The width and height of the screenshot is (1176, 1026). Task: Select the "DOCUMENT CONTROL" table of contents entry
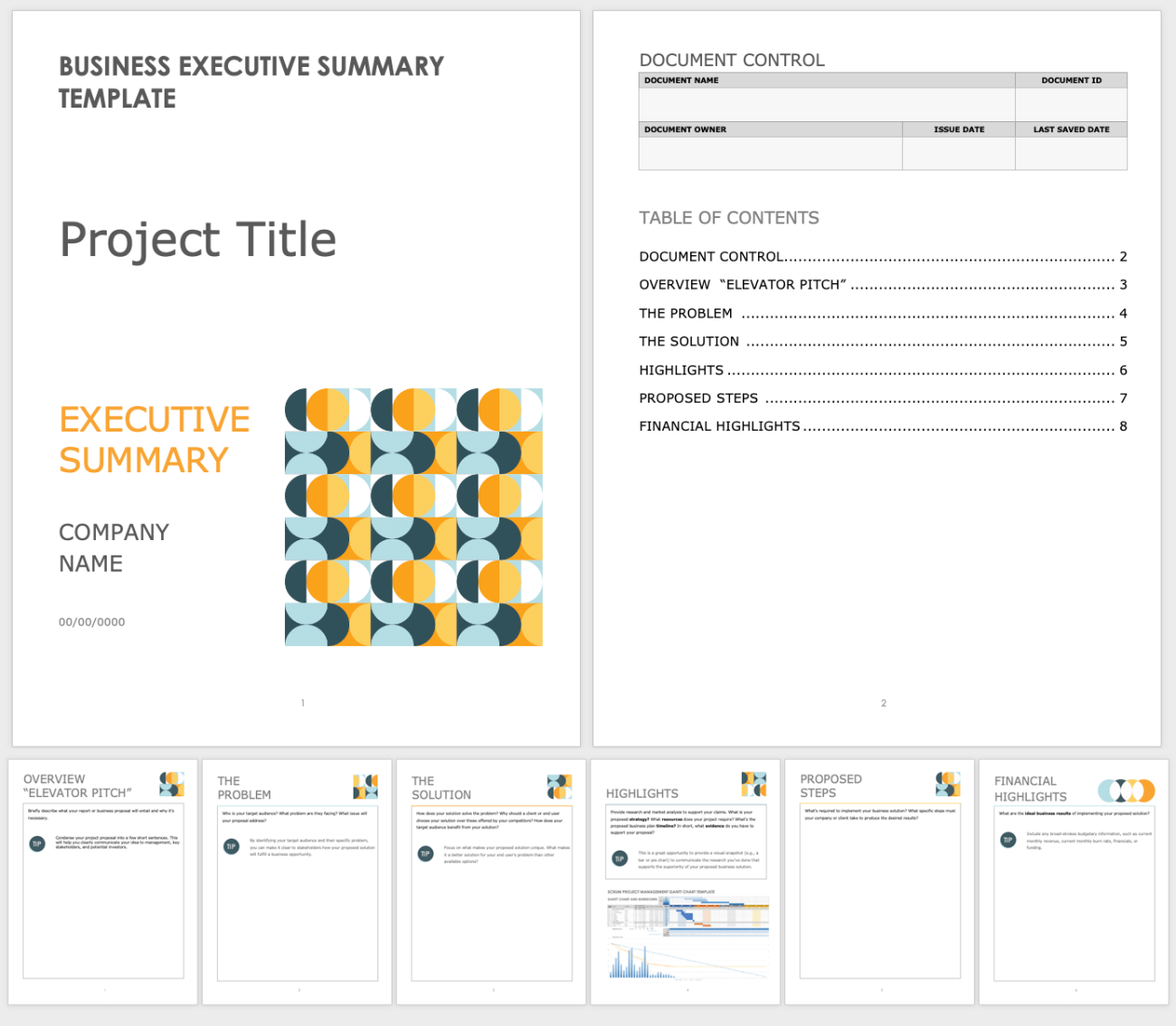(709, 256)
